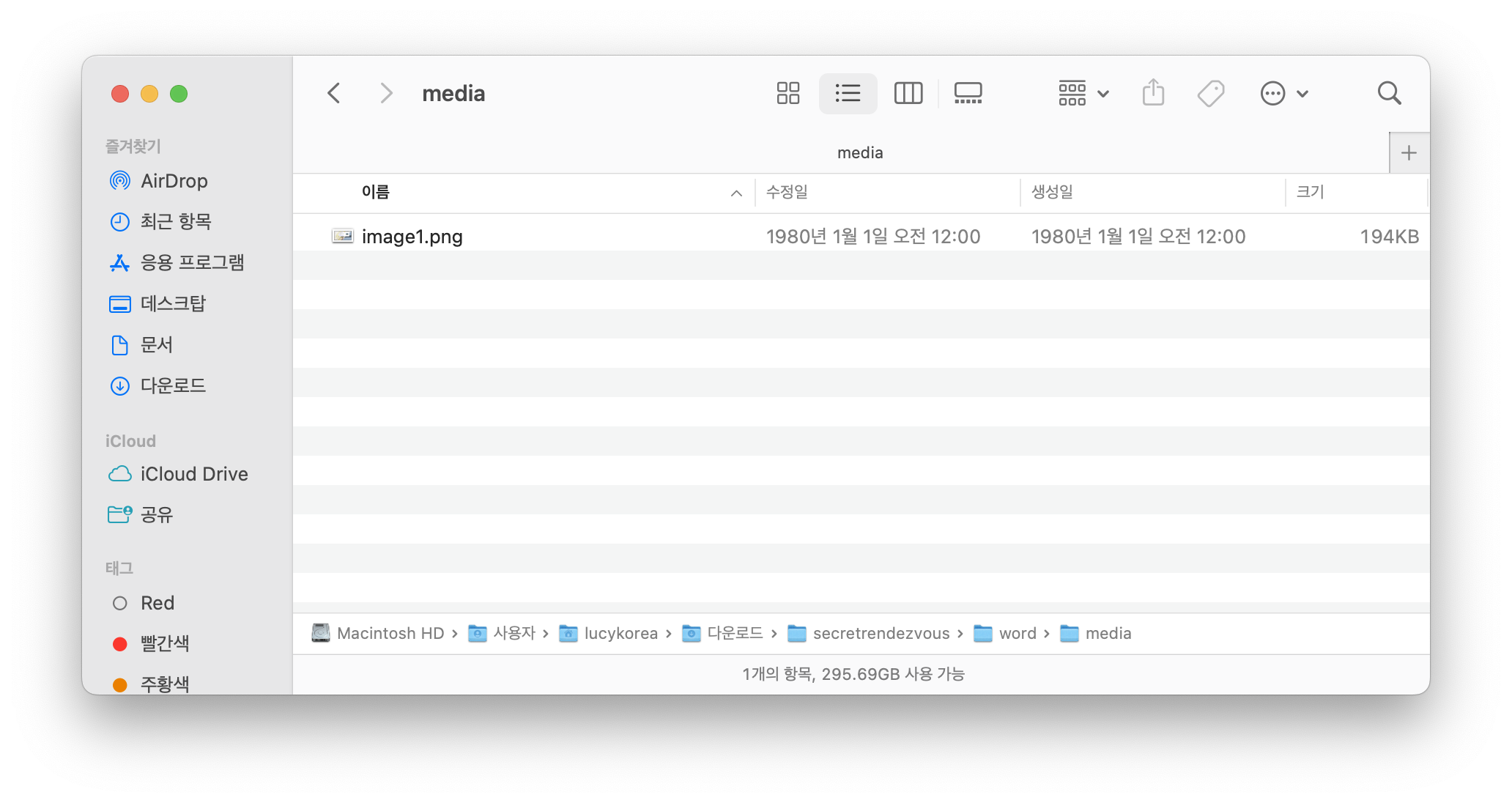
Task: Select the image1.png file row
Action: pos(861,236)
